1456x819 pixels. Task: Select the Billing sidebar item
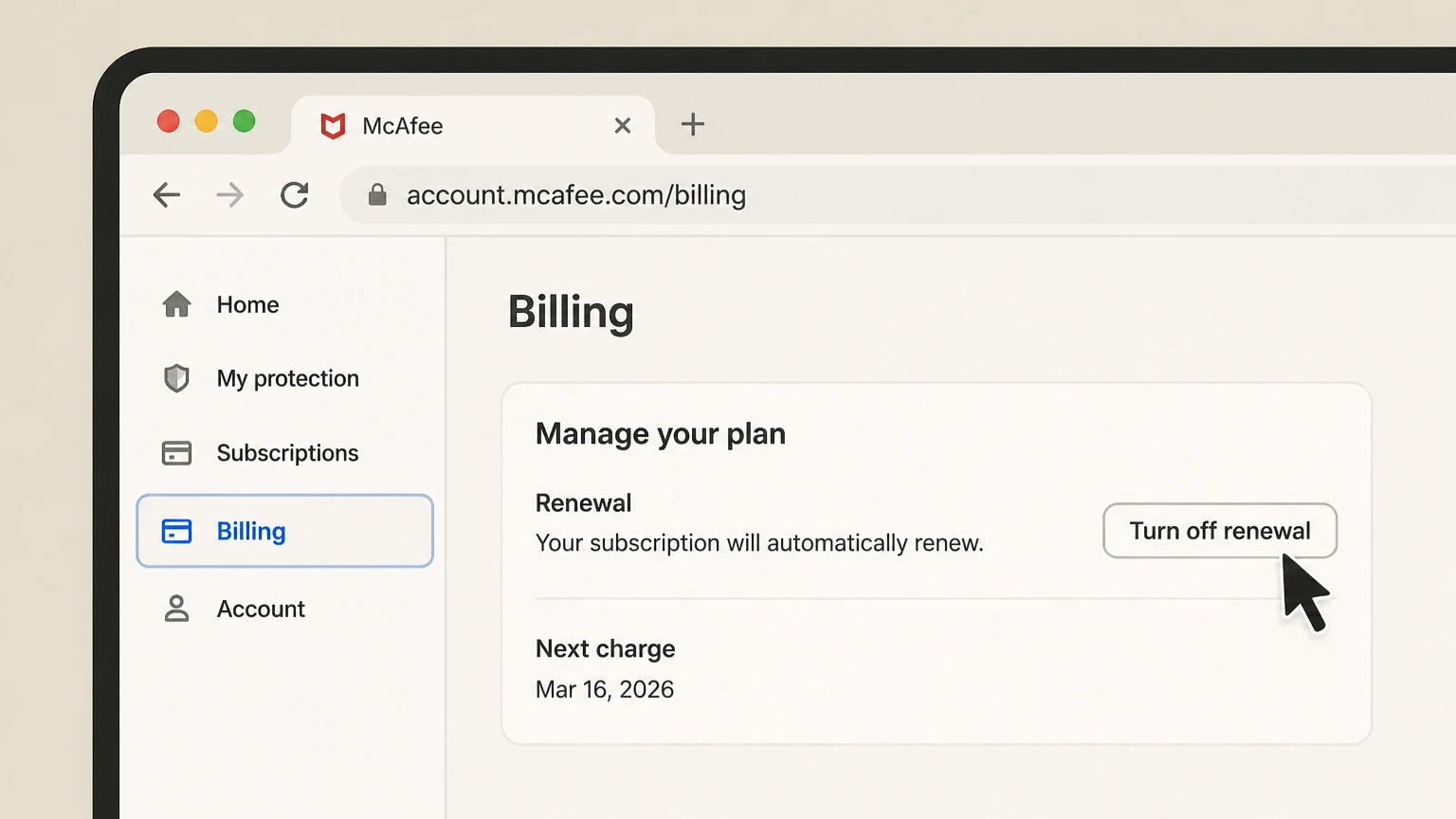coord(285,531)
